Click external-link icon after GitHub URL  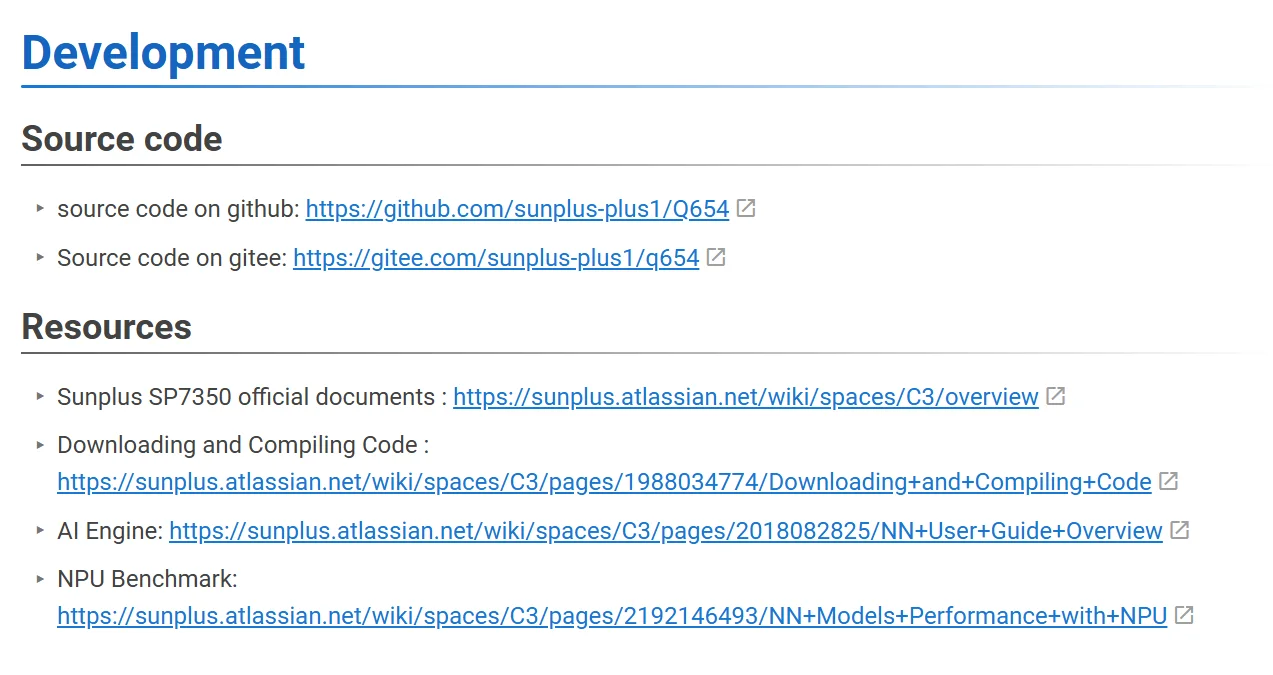click(746, 209)
